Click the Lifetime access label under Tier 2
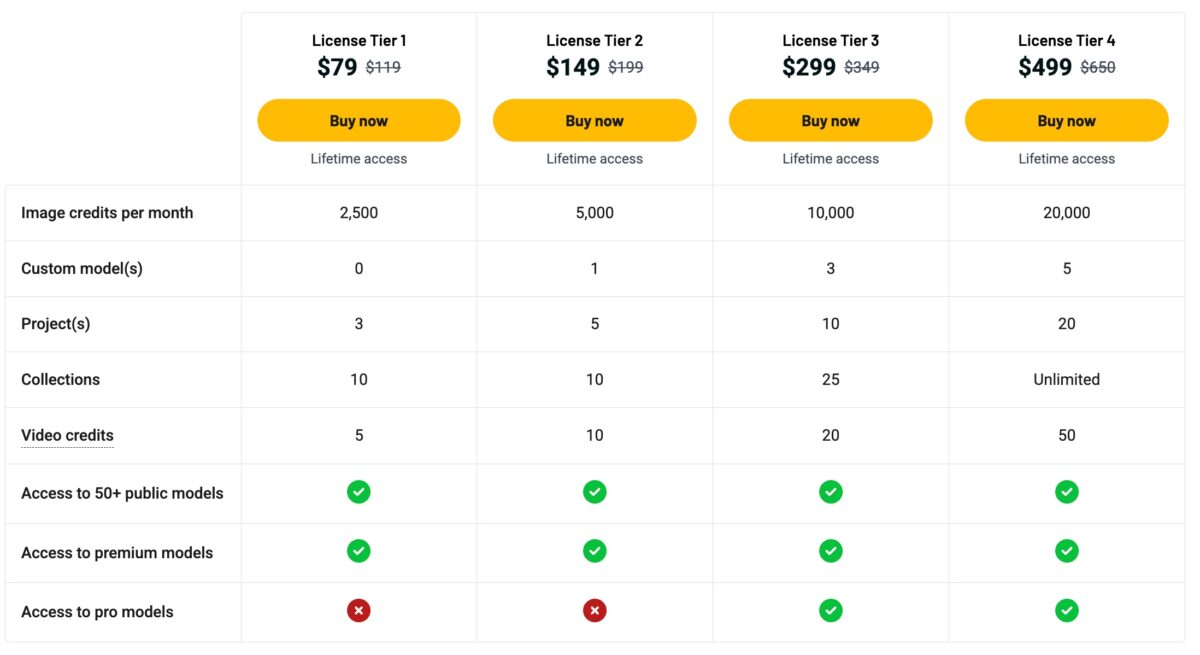The width and height of the screenshot is (1200, 655). (x=594, y=158)
